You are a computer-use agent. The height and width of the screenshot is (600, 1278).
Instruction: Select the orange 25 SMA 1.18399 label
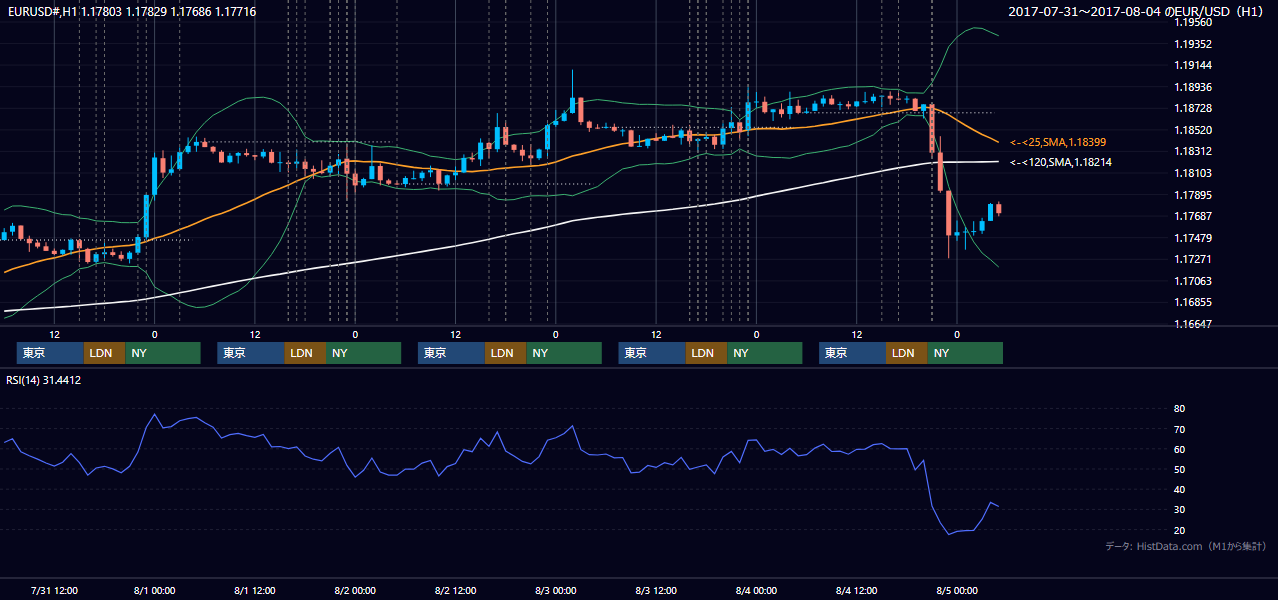click(x=1060, y=143)
